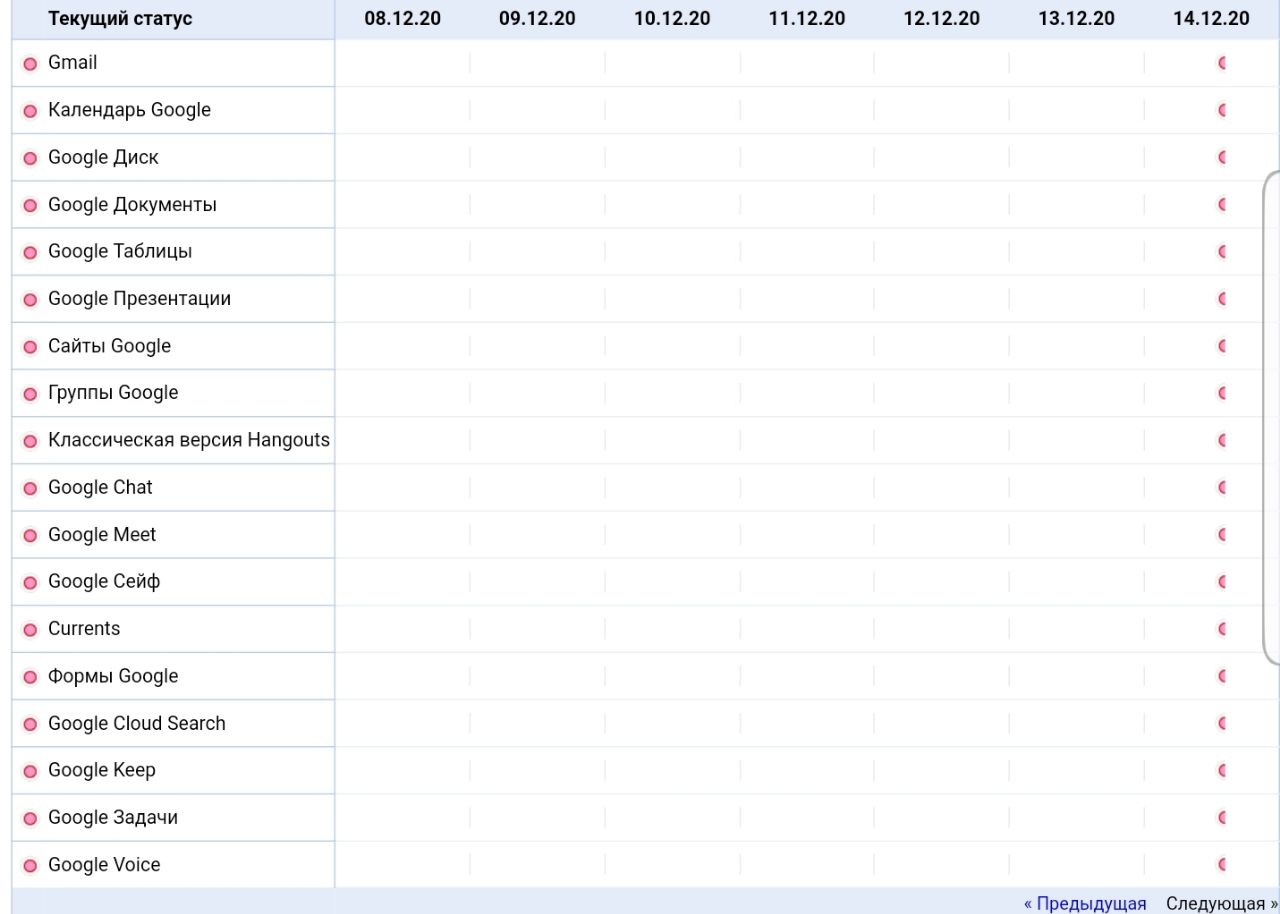
Task: Click the 14.12.20 date column header
Action: tap(1211, 19)
